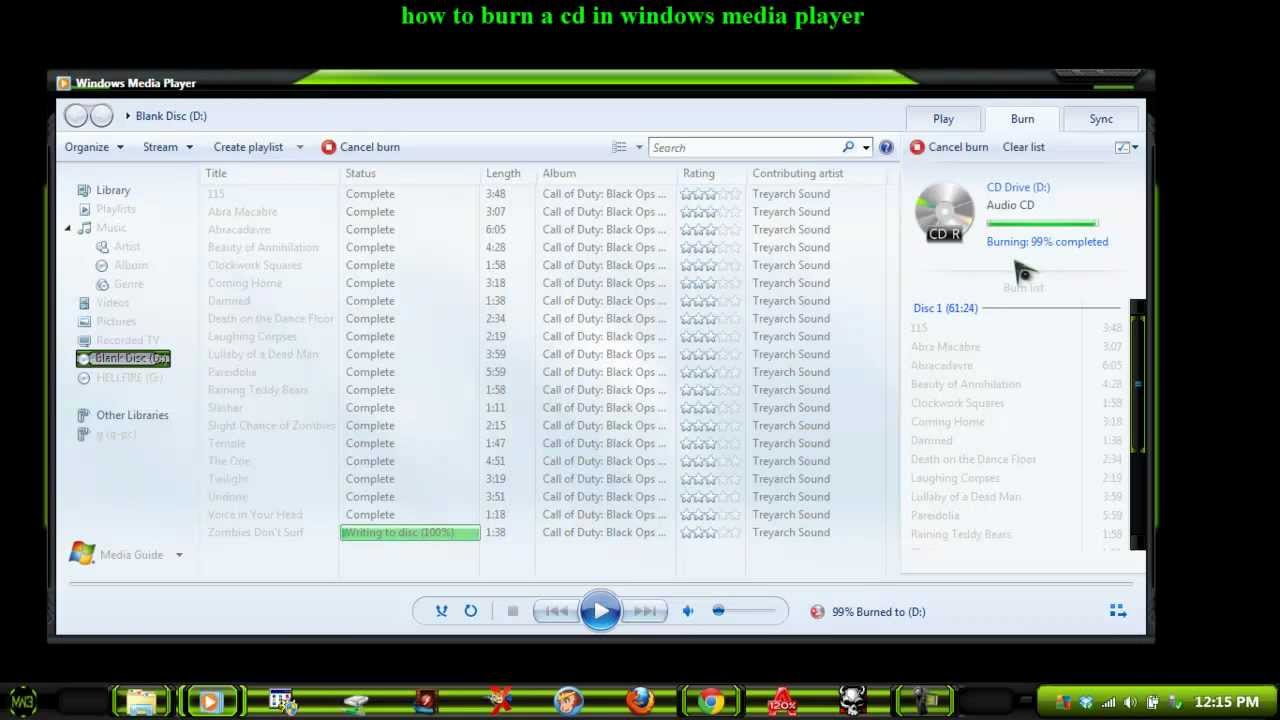This screenshot has height=720, width=1280.
Task: Go forward with the navigation arrow
Action: [x=102, y=116]
